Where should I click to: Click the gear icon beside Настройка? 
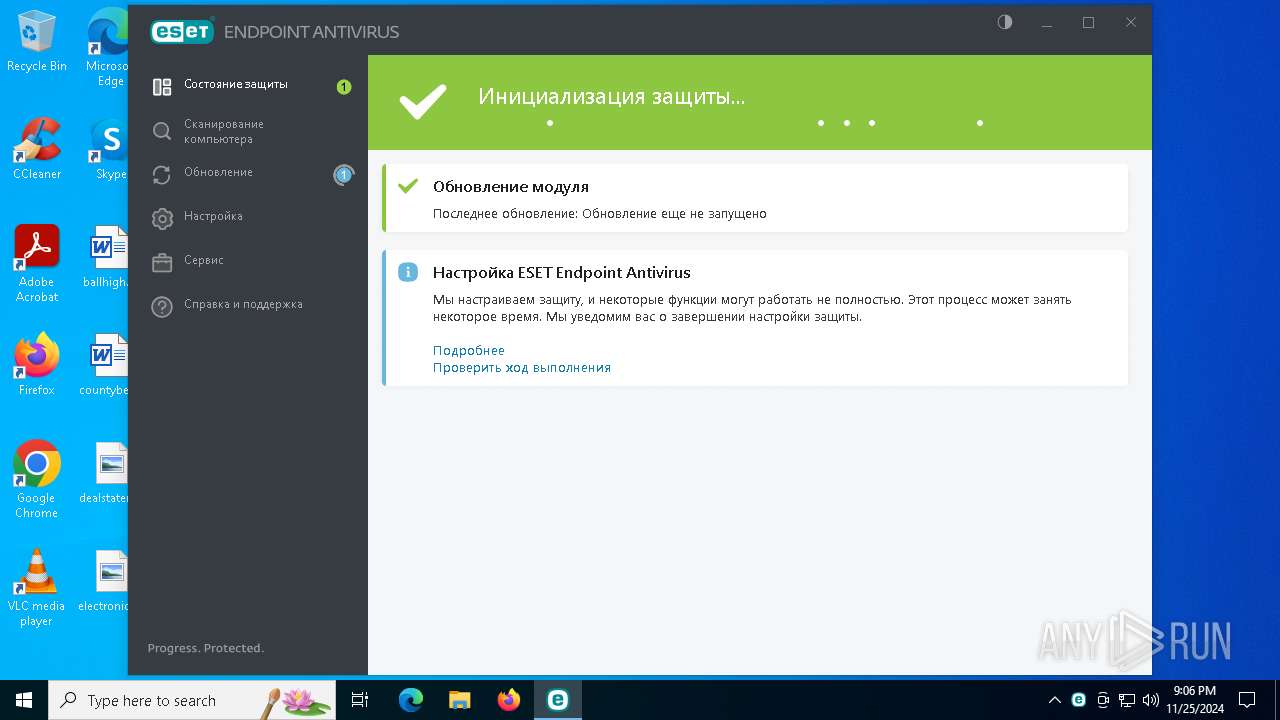tap(162, 218)
